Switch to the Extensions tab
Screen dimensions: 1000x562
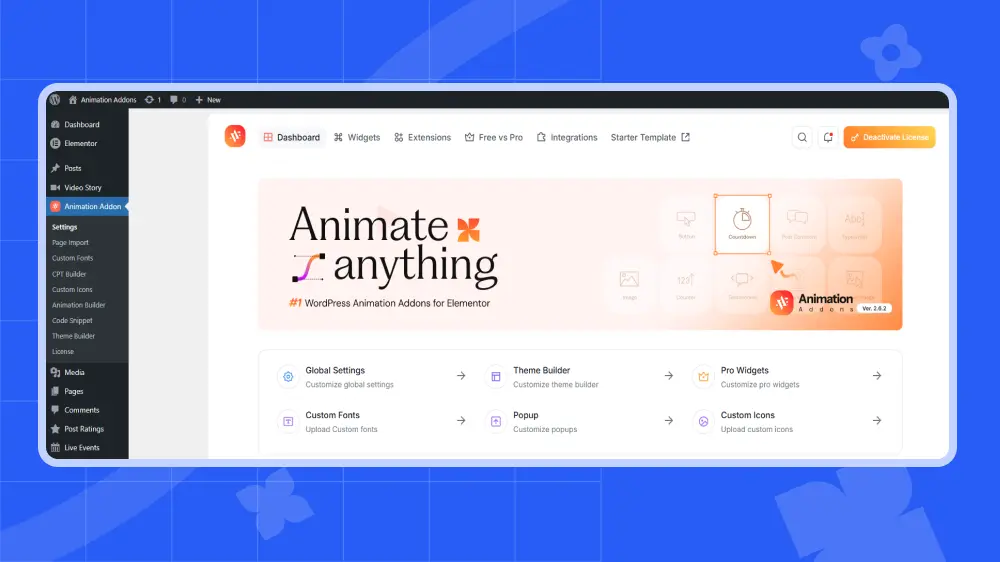[x=422, y=137]
